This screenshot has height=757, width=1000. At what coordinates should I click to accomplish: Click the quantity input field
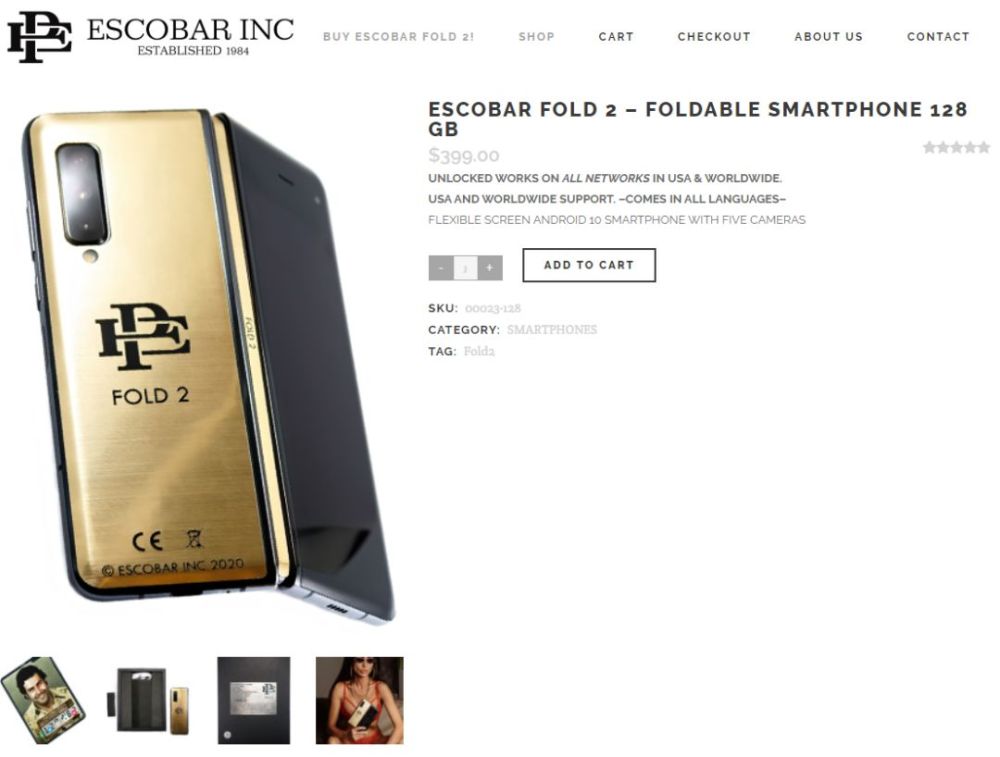point(466,268)
